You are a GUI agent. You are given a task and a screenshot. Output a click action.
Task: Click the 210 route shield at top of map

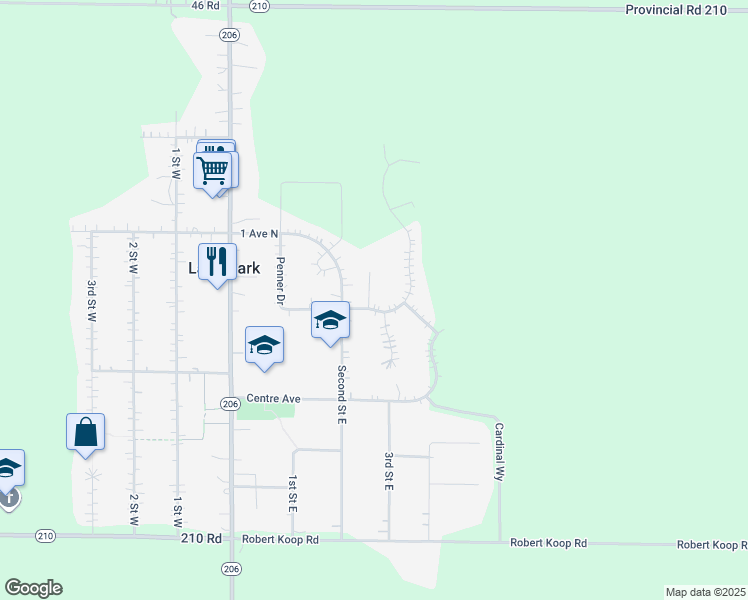tap(260, 6)
